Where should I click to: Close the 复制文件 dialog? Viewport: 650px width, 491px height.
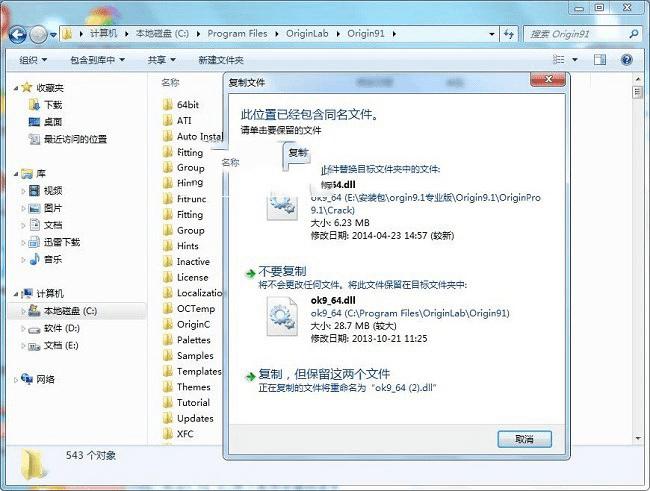(x=548, y=79)
